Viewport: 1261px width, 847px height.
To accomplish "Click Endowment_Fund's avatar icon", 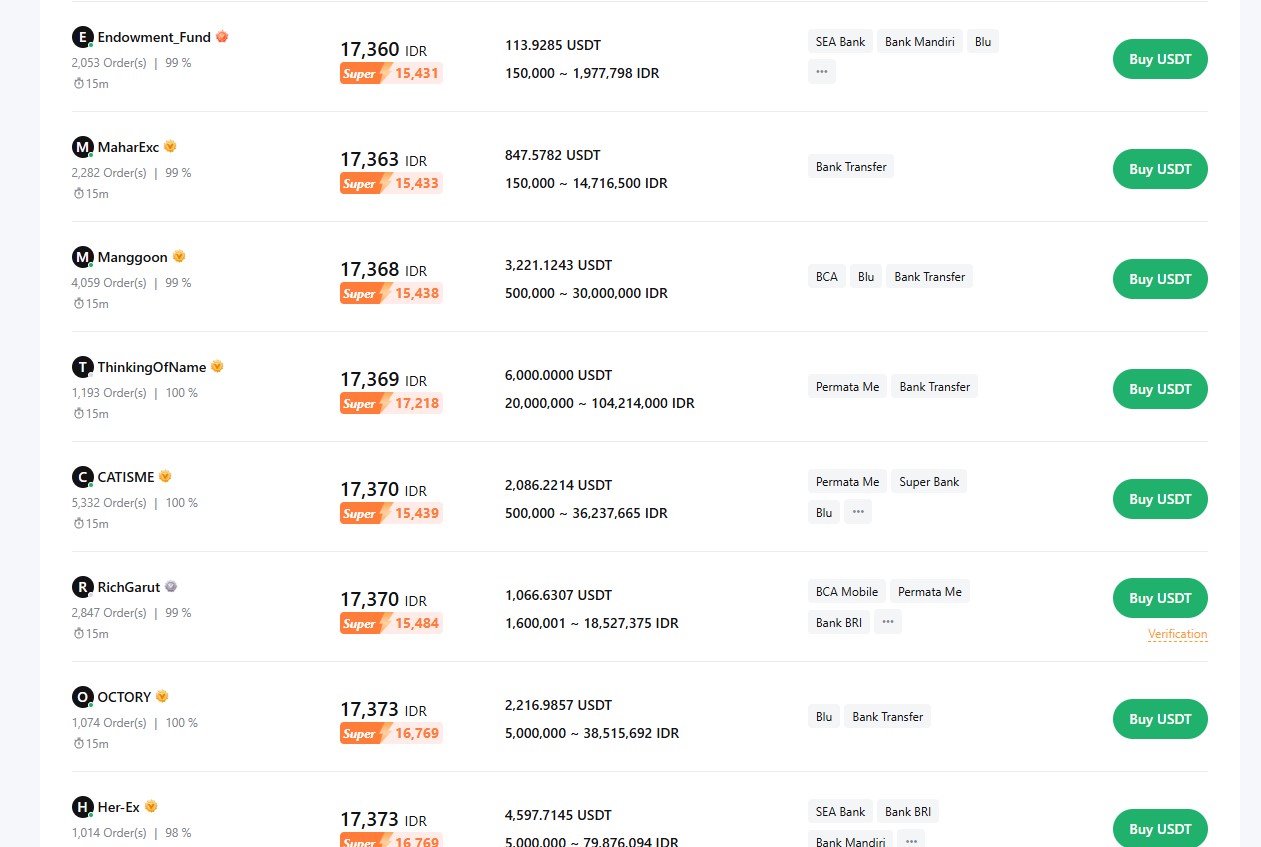I will click(82, 37).
